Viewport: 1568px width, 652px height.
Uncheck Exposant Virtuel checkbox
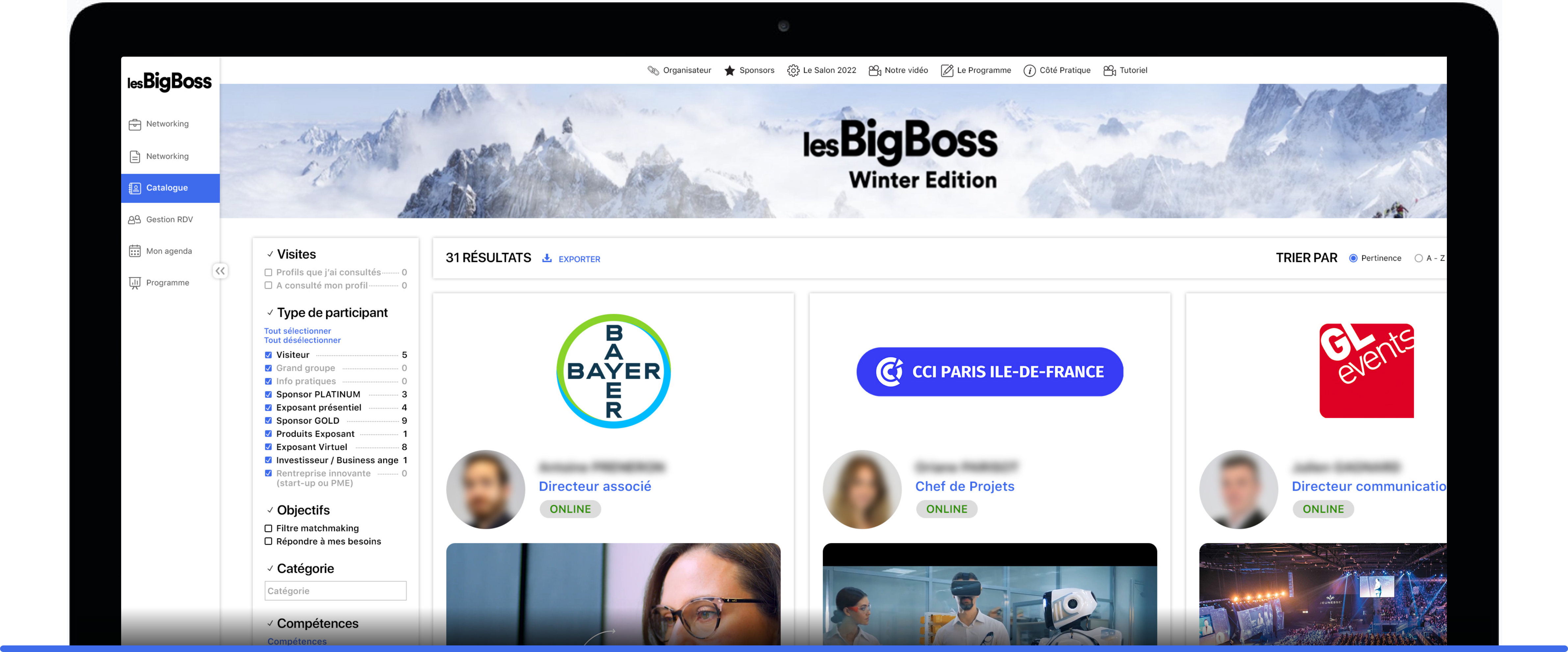pyautogui.click(x=269, y=448)
